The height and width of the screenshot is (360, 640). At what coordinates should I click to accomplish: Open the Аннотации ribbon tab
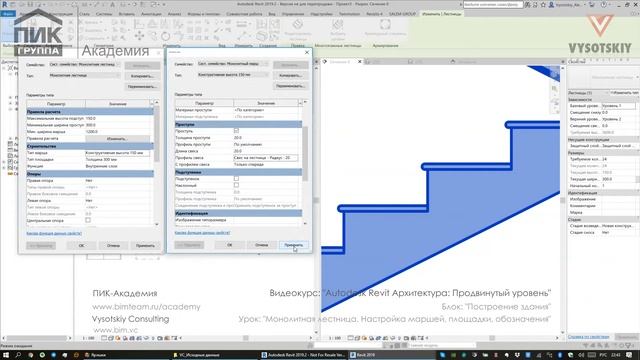click(x=151, y=14)
